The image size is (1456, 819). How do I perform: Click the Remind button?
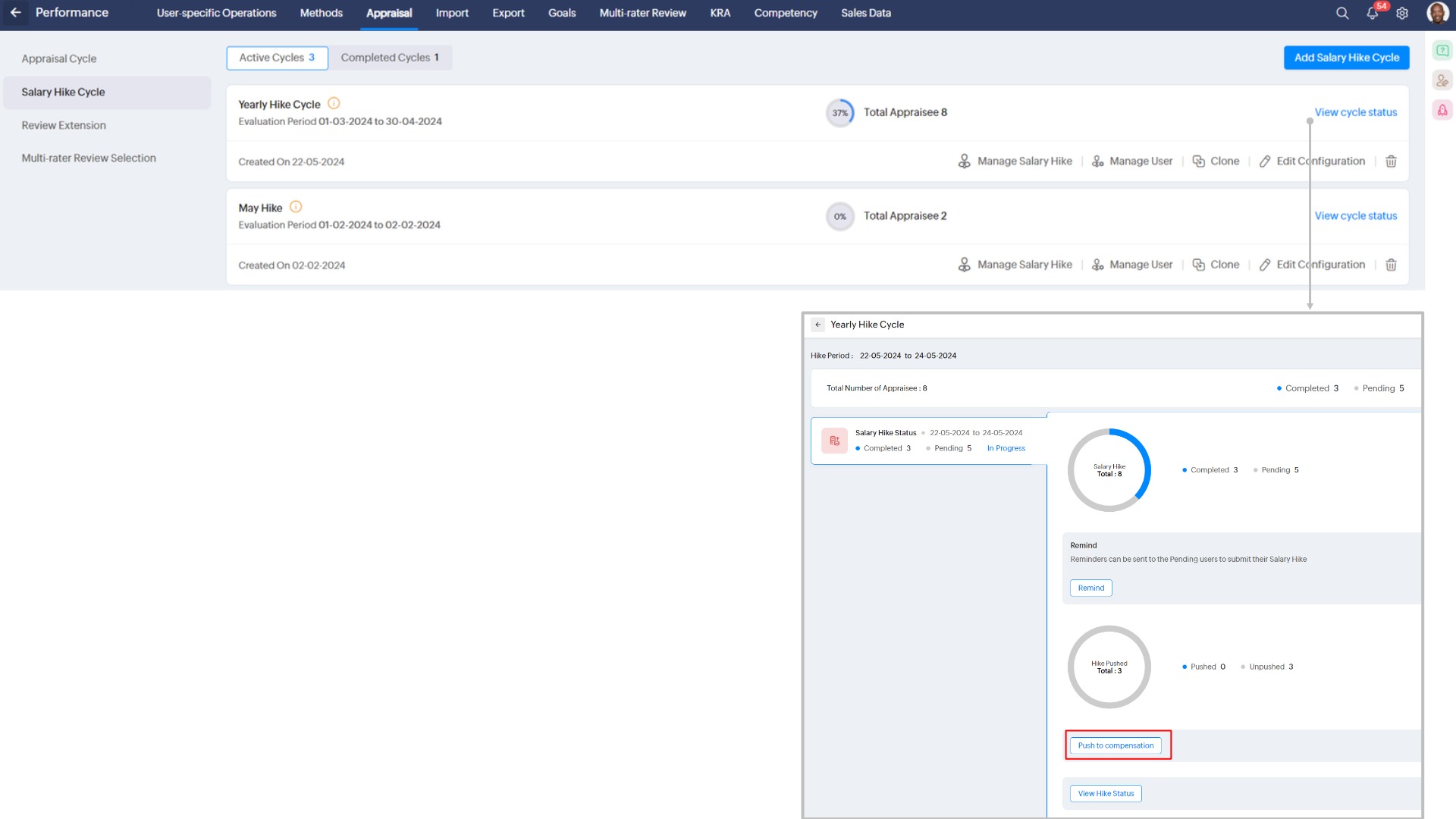(1090, 588)
